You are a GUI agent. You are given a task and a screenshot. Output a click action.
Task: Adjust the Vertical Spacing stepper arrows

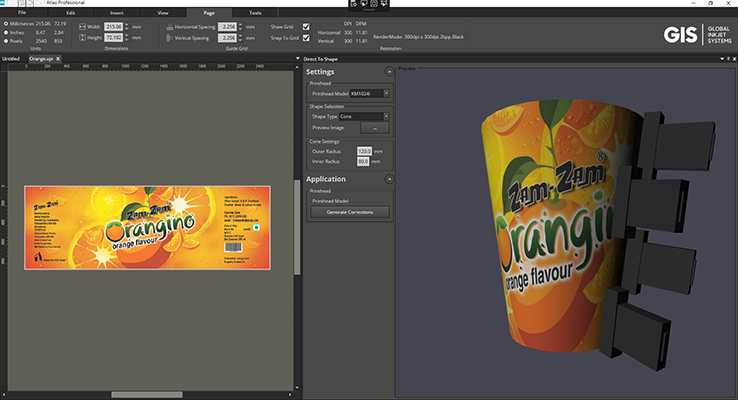[x=241, y=38]
